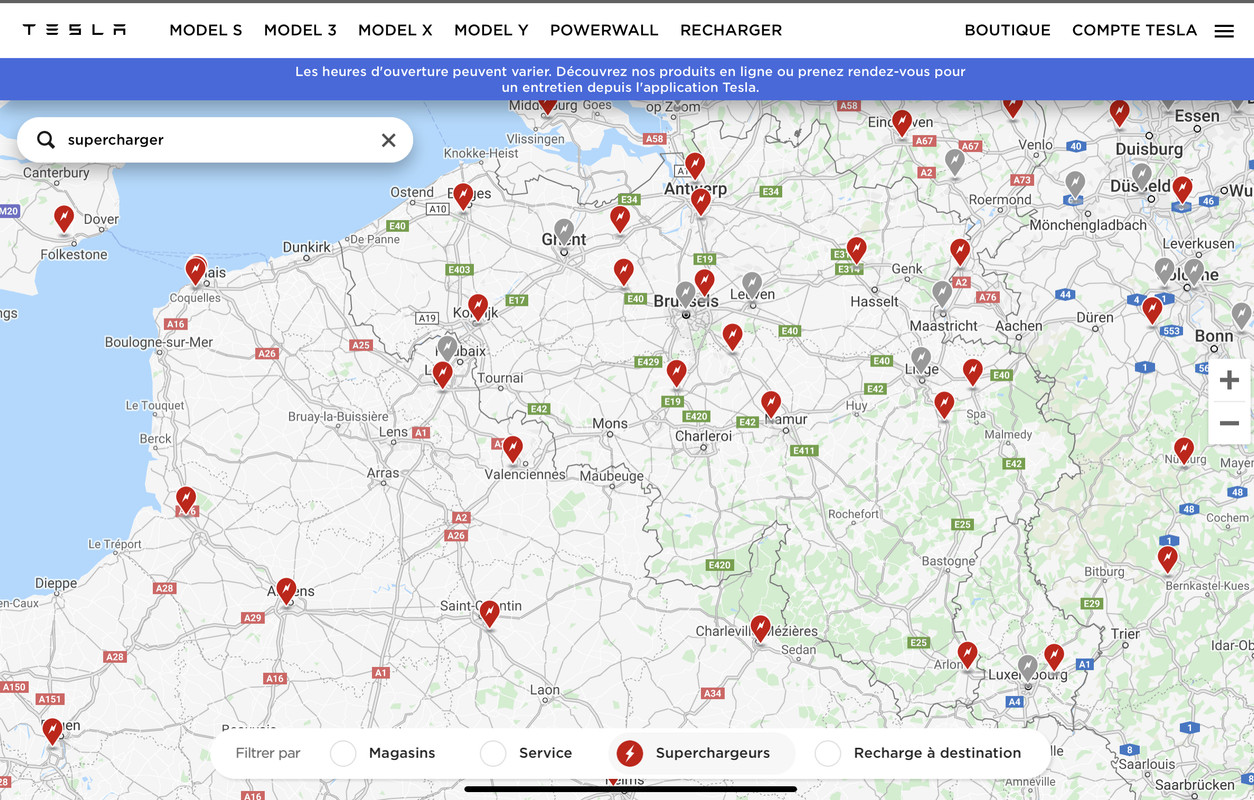The image size is (1254, 800).
Task: Select the Charleville-Mézières supercharger pin
Action: tap(761, 628)
